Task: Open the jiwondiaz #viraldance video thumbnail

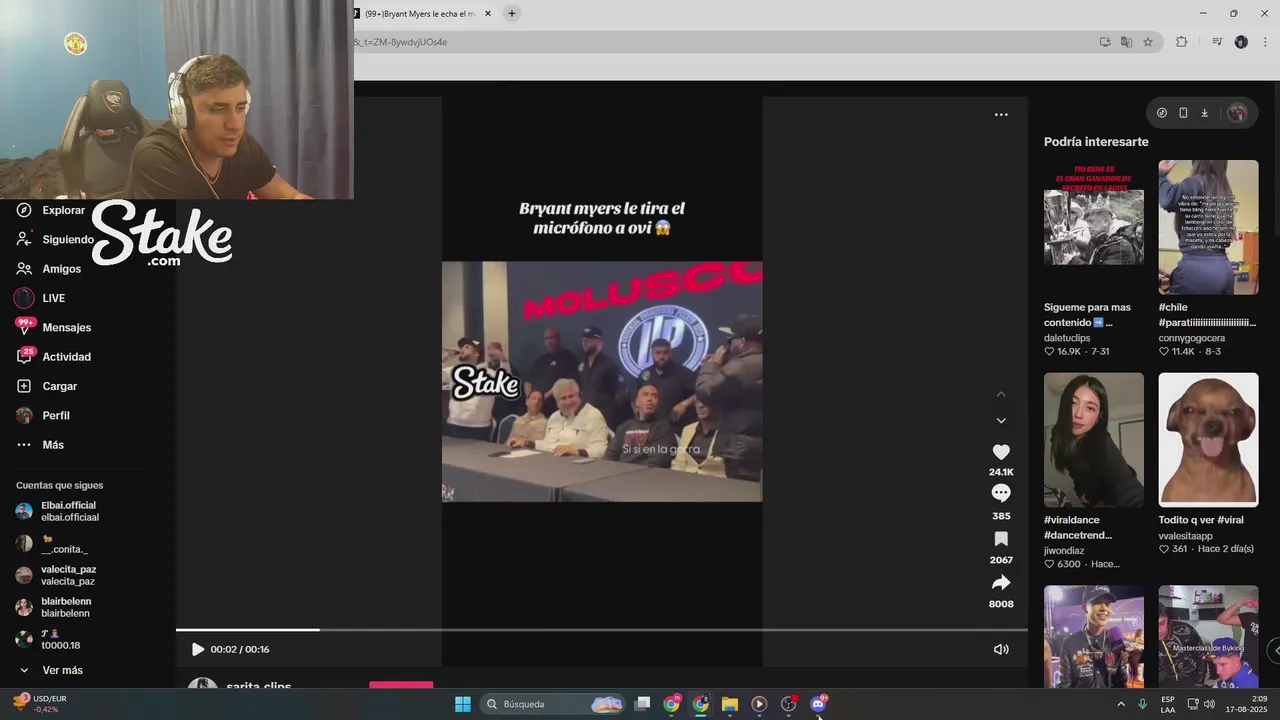Action: click(x=1094, y=440)
